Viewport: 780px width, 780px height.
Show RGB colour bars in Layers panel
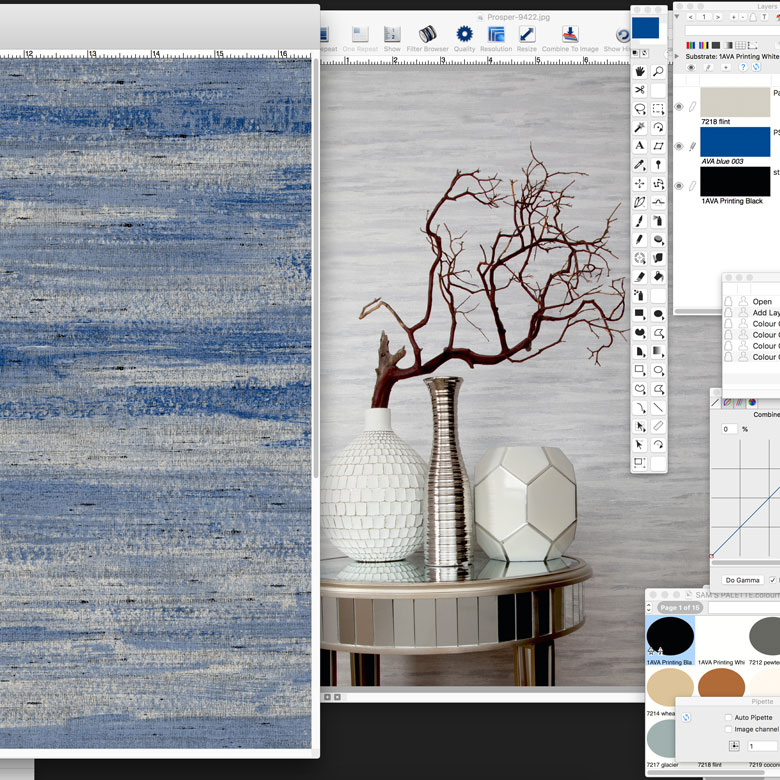(x=690, y=45)
